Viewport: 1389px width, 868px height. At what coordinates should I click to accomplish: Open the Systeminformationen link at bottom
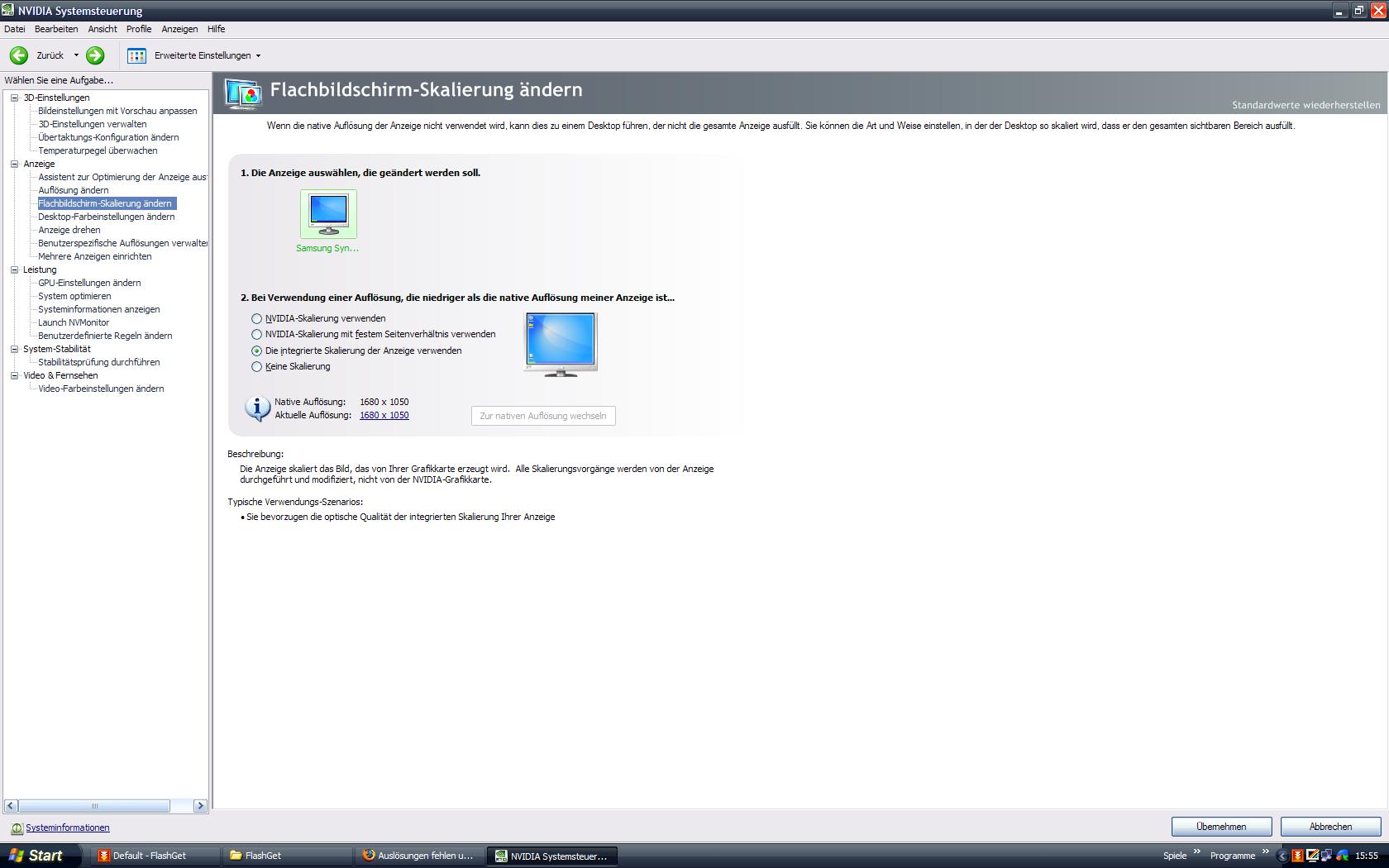point(68,827)
